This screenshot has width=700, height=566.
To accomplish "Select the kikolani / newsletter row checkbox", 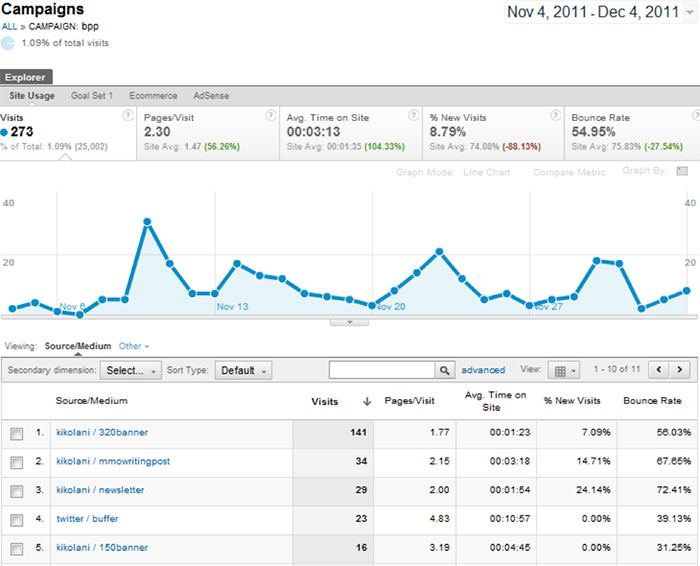I will click(x=16, y=490).
